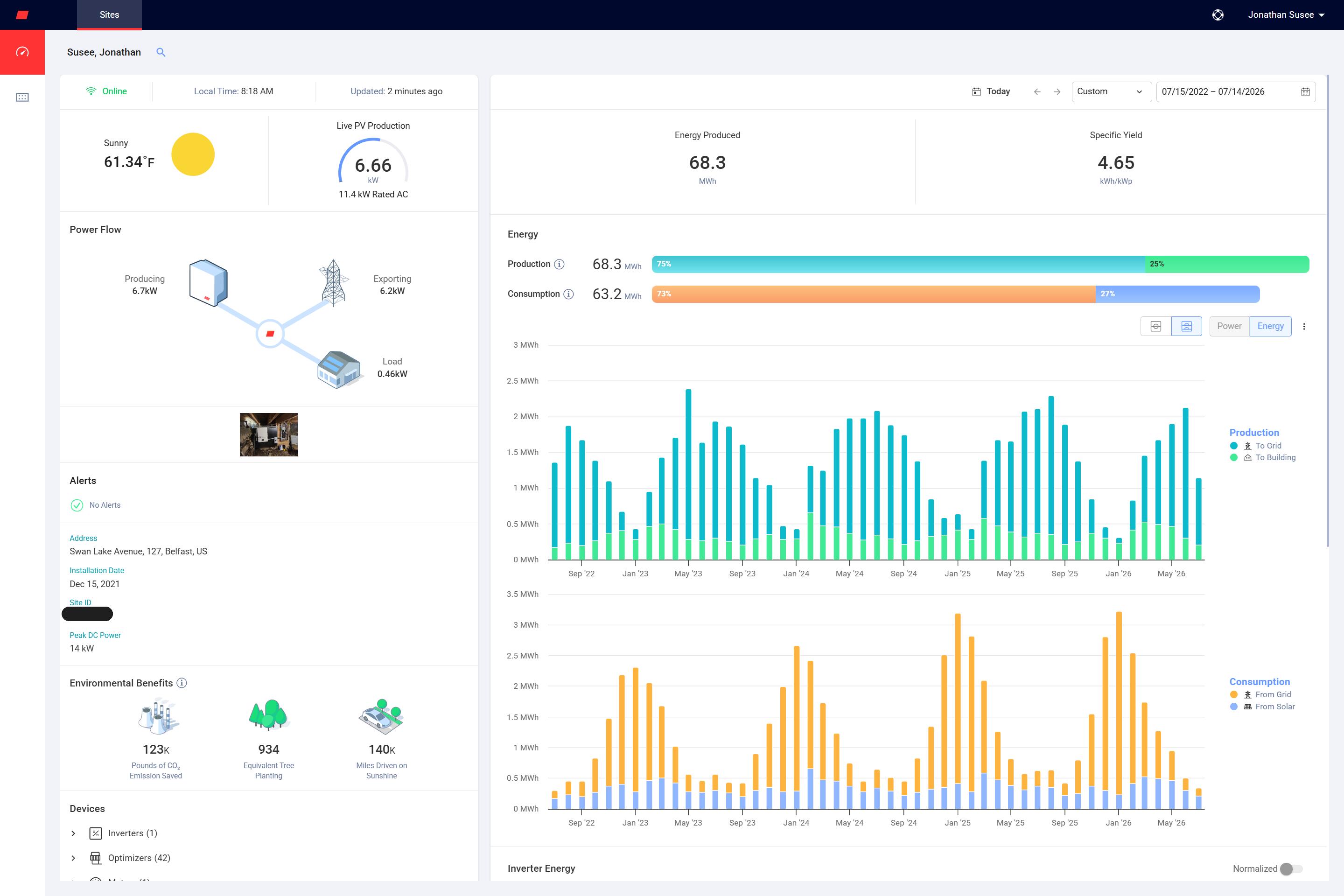
Task: Open the Sites tab
Action: [109, 15]
